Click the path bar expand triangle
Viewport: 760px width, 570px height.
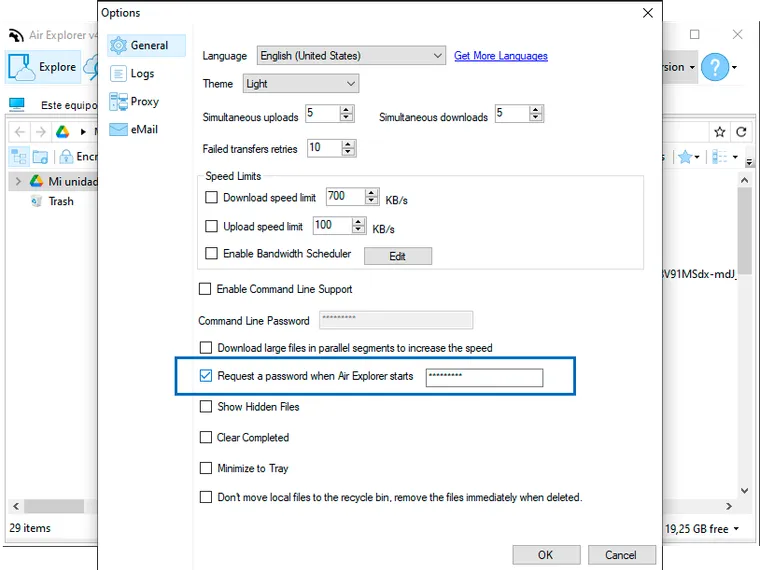click(83, 132)
